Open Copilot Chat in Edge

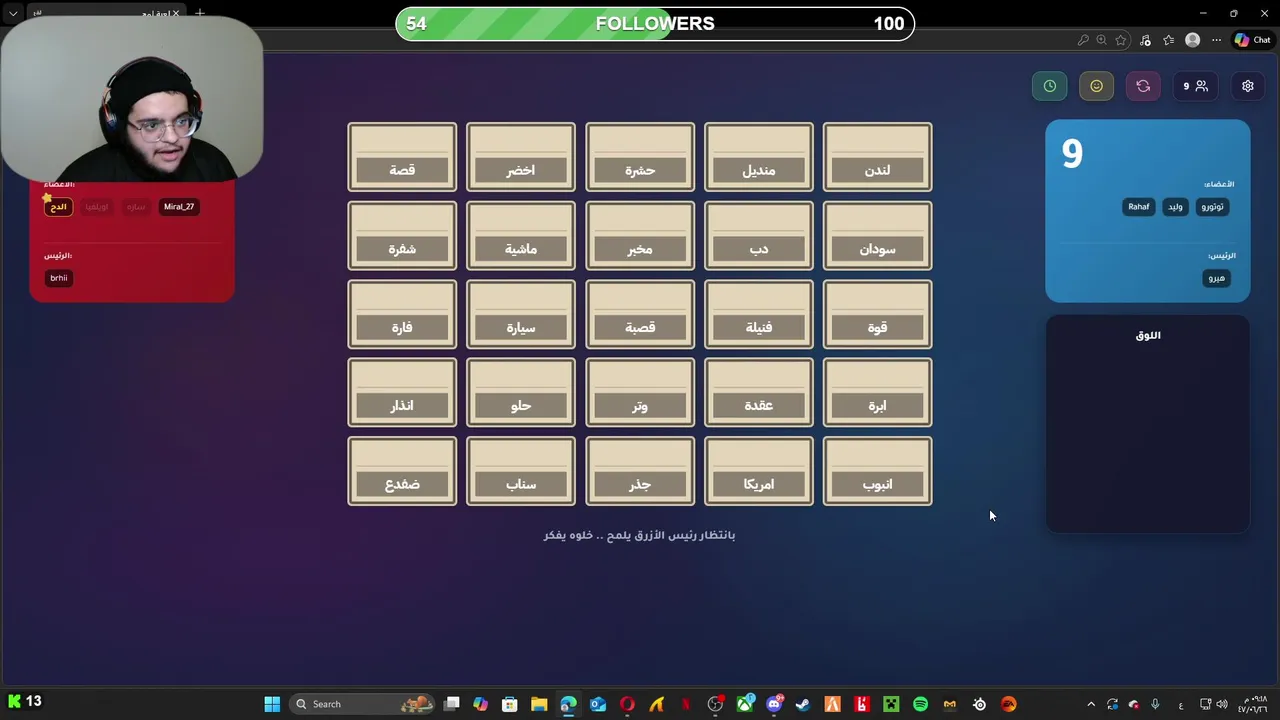point(1252,40)
